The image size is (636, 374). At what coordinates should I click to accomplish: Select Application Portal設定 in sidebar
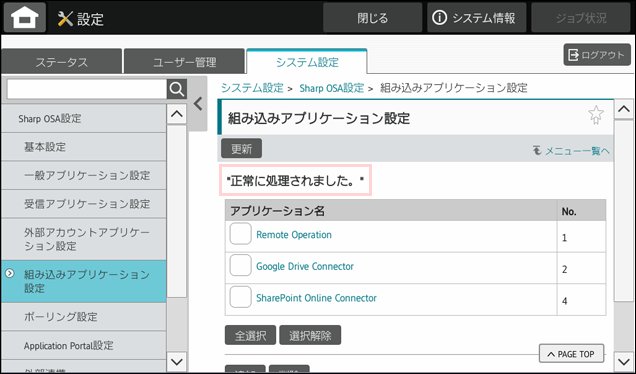[x=84, y=345]
